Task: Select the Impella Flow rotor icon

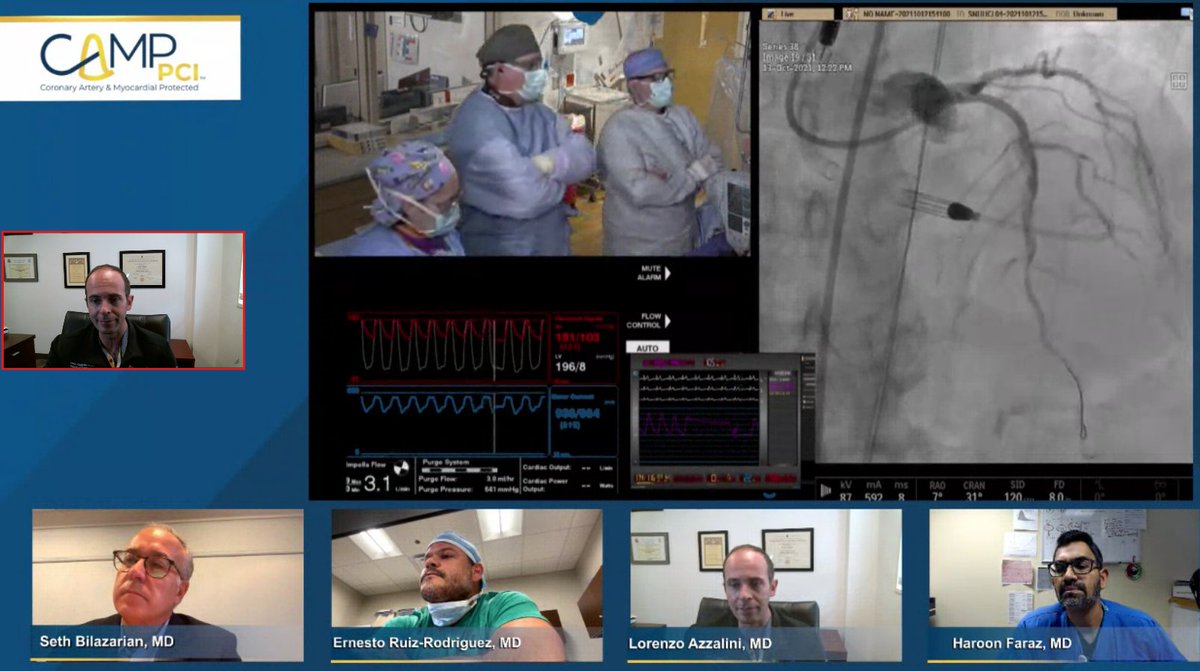Action: [401, 467]
